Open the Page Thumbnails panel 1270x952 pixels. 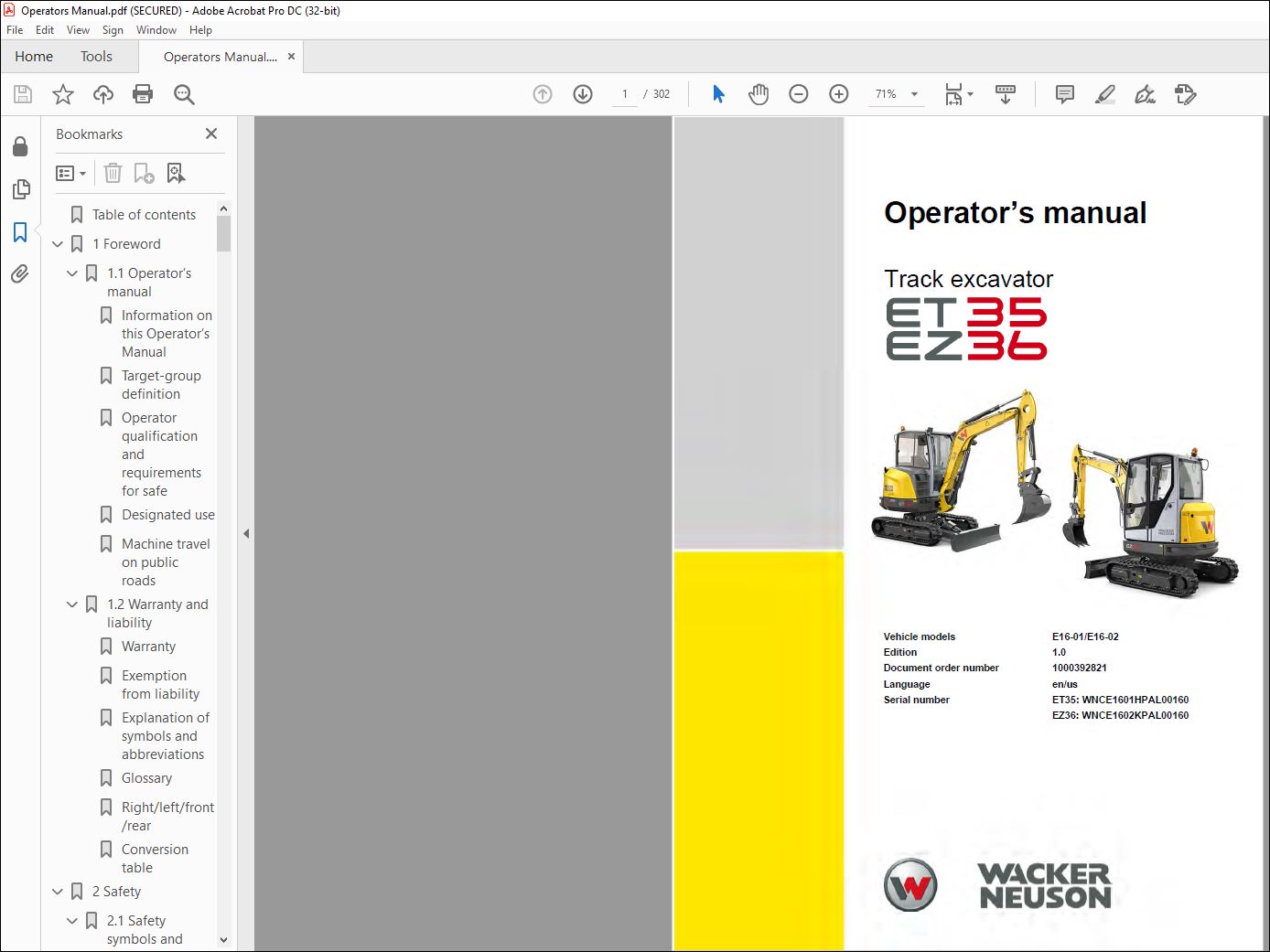(20, 189)
